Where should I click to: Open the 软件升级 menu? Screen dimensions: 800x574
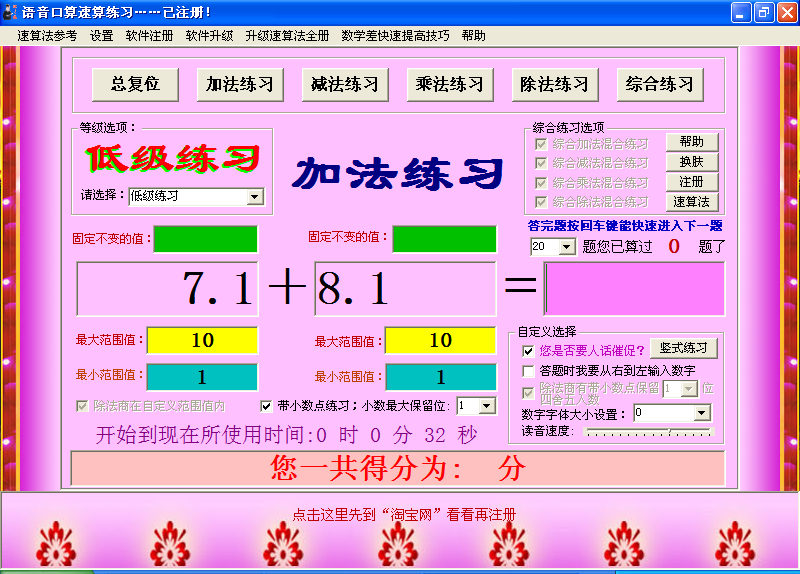(209, 36)
